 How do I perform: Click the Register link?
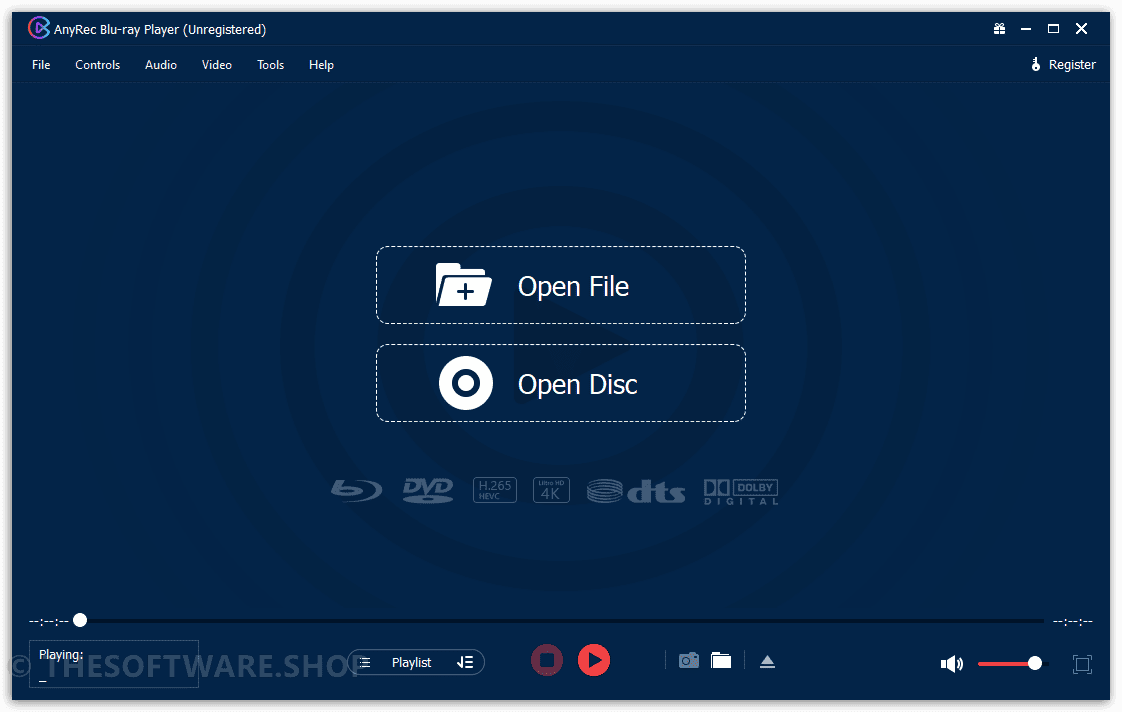pyautogui.click(x=1063, y=65)
